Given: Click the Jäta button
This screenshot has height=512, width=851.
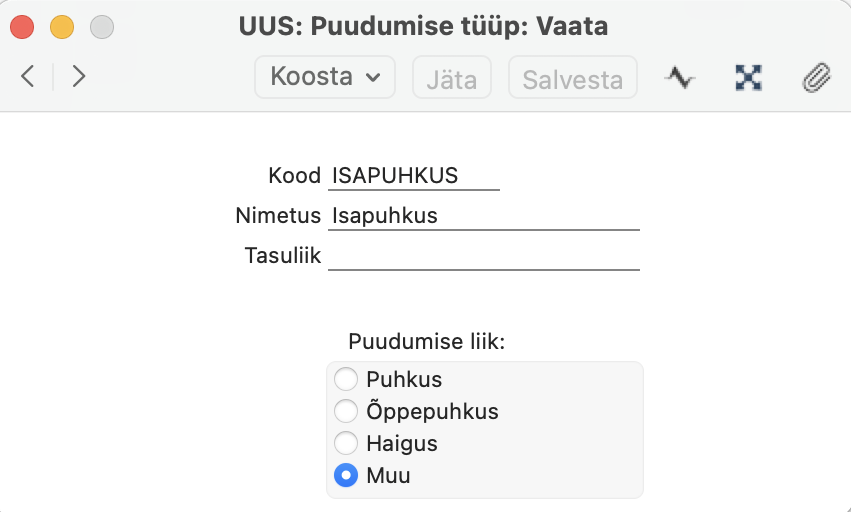Looking at the screenshot, I should click(x=452, y=77).
